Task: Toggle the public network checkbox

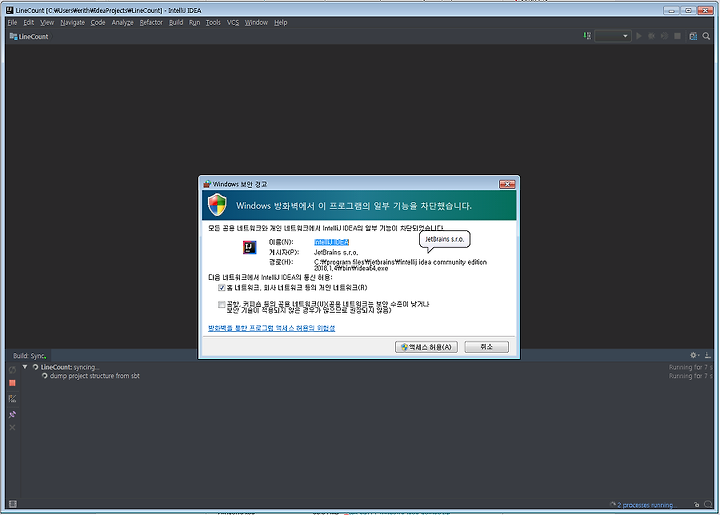Action: coord(221,304)
